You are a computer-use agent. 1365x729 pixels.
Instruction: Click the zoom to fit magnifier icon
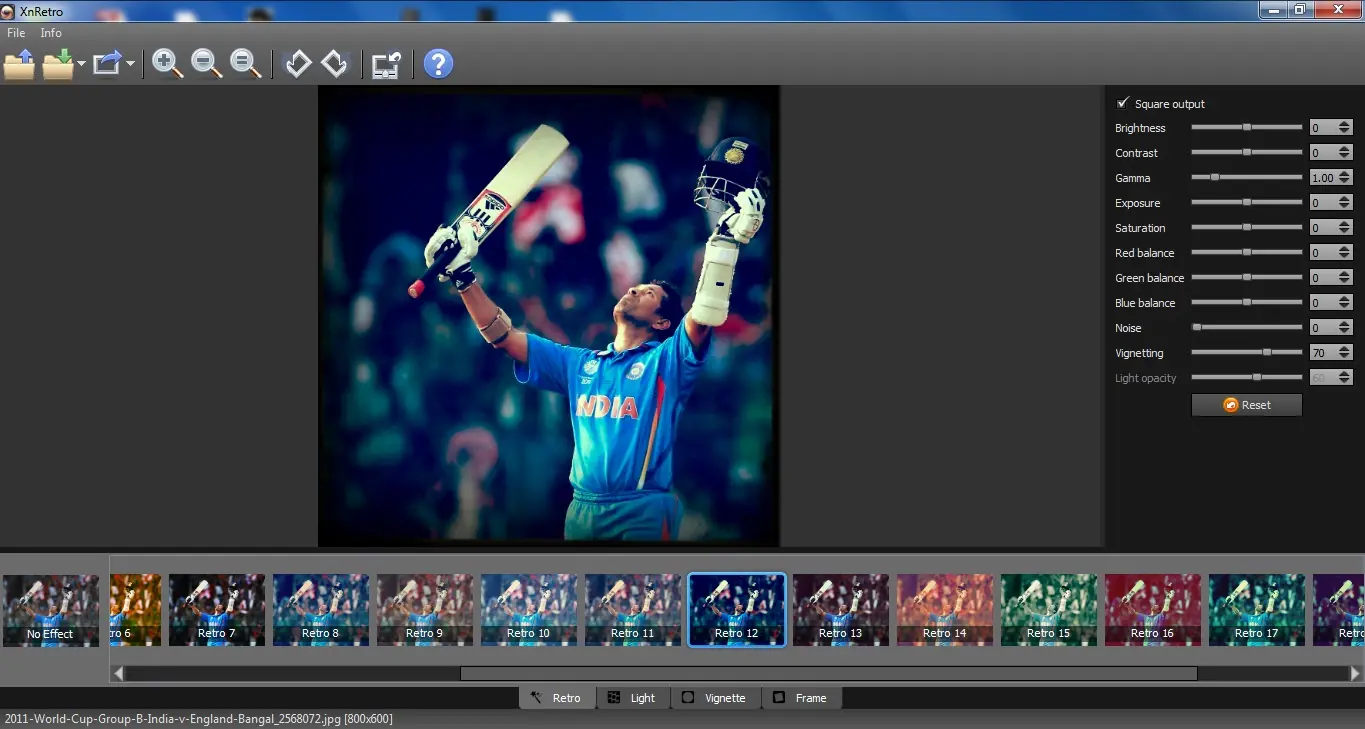[246, 64]
